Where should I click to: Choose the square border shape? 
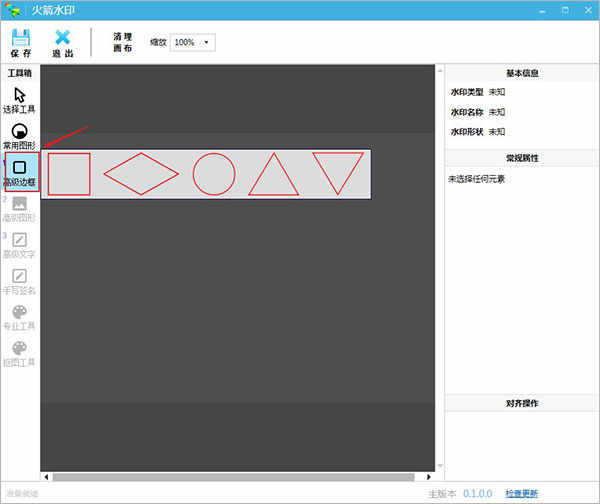coord(69,174)
